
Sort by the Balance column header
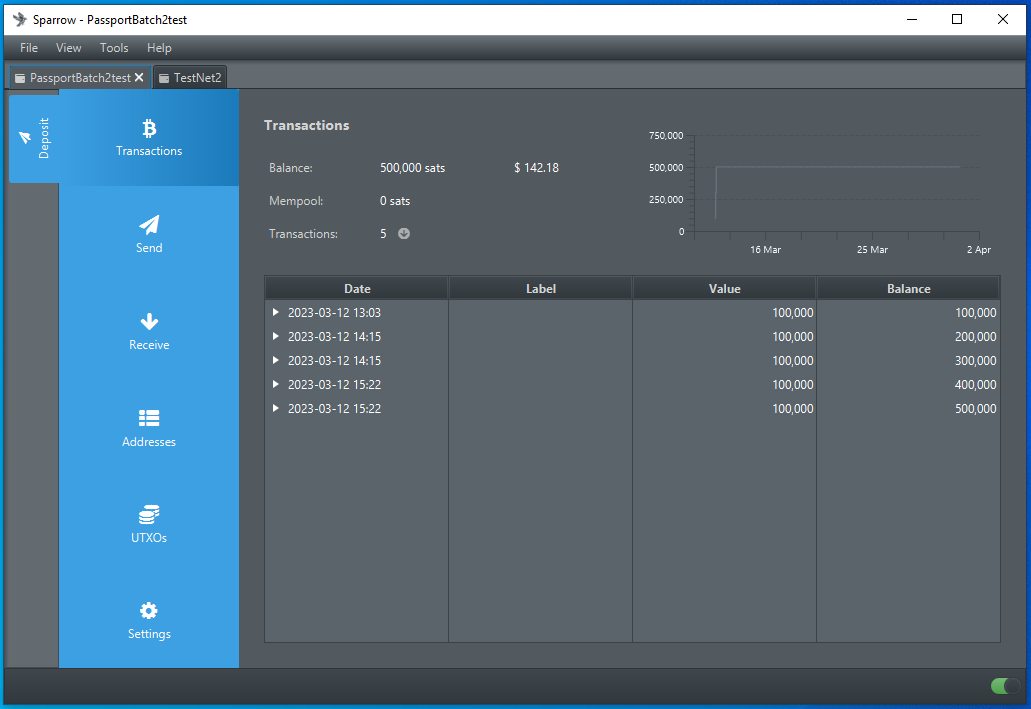tap(909, 289)
